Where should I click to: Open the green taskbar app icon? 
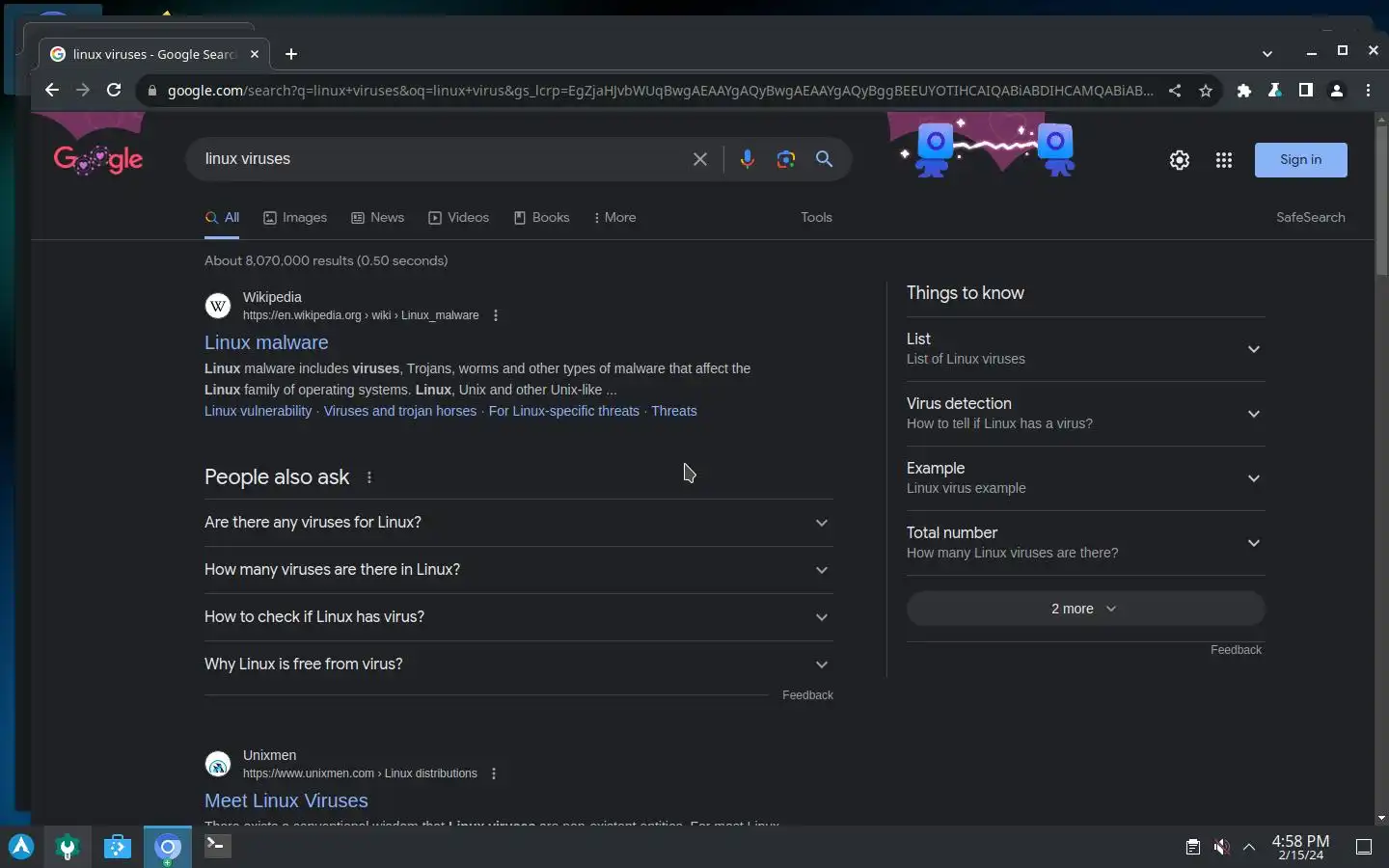(68, 847)
